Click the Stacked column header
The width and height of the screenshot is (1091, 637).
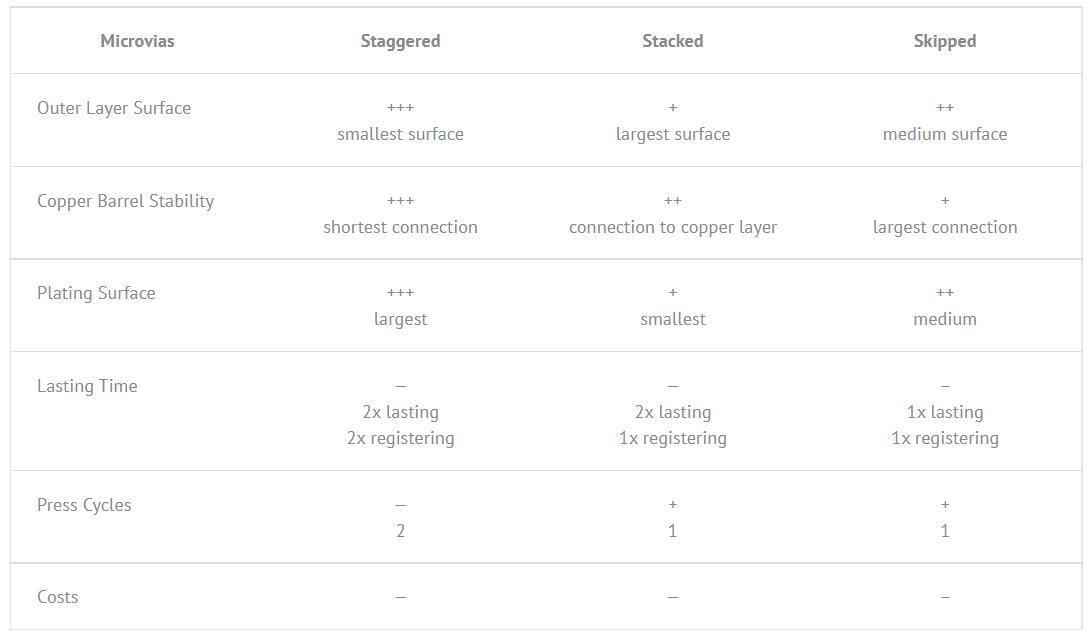[672, 41]
